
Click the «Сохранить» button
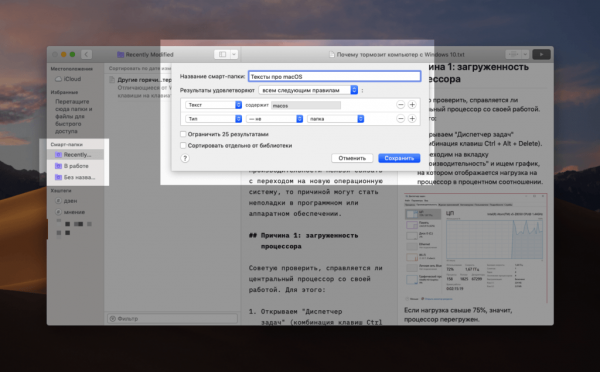[x=399, y=158]
